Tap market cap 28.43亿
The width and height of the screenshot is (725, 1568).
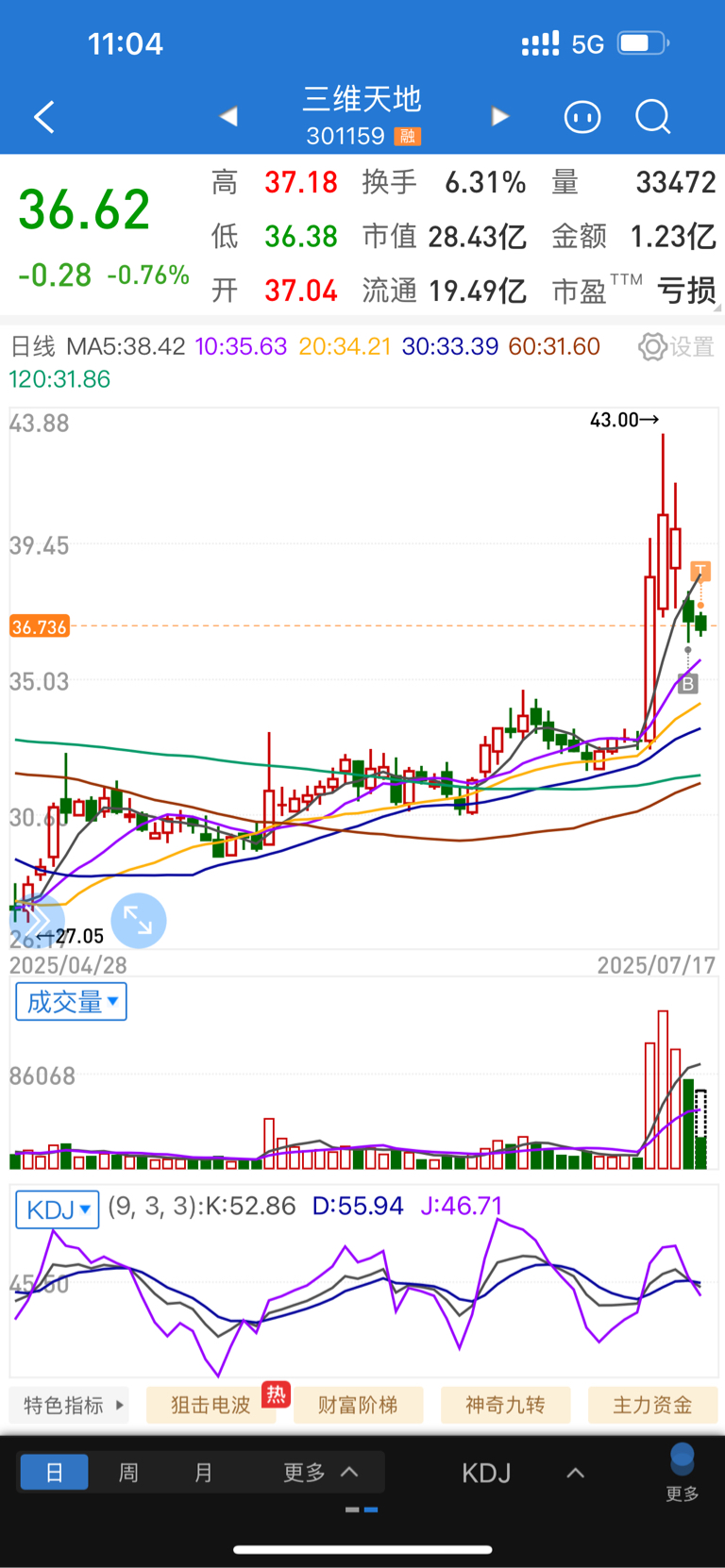tap(477, 236)
